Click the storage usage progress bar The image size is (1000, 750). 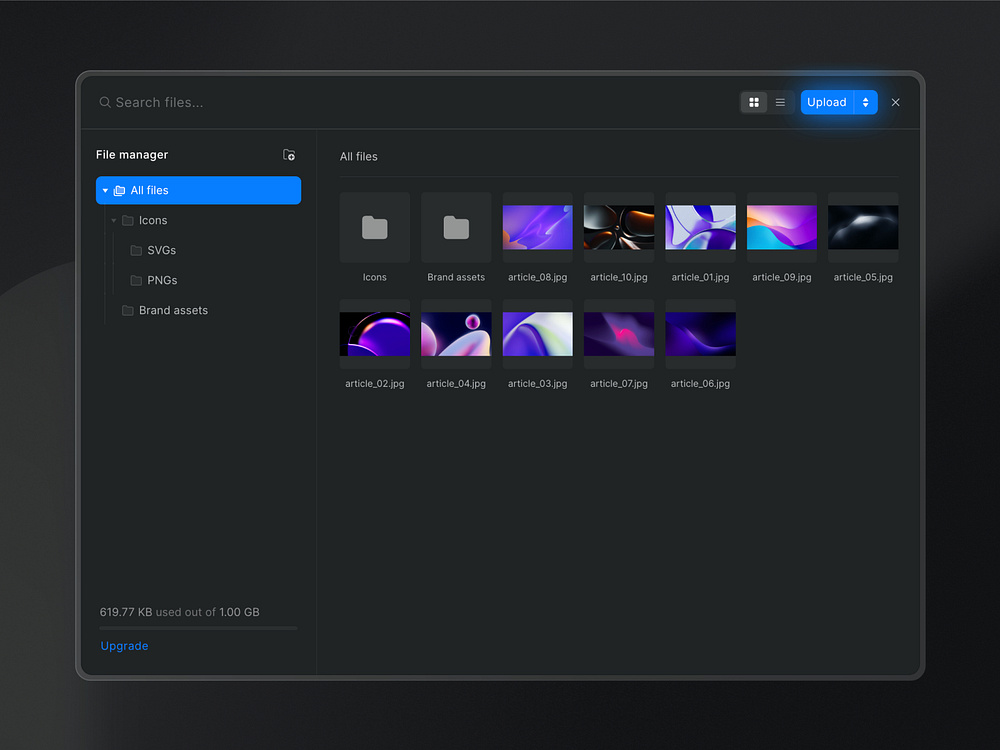198,628
